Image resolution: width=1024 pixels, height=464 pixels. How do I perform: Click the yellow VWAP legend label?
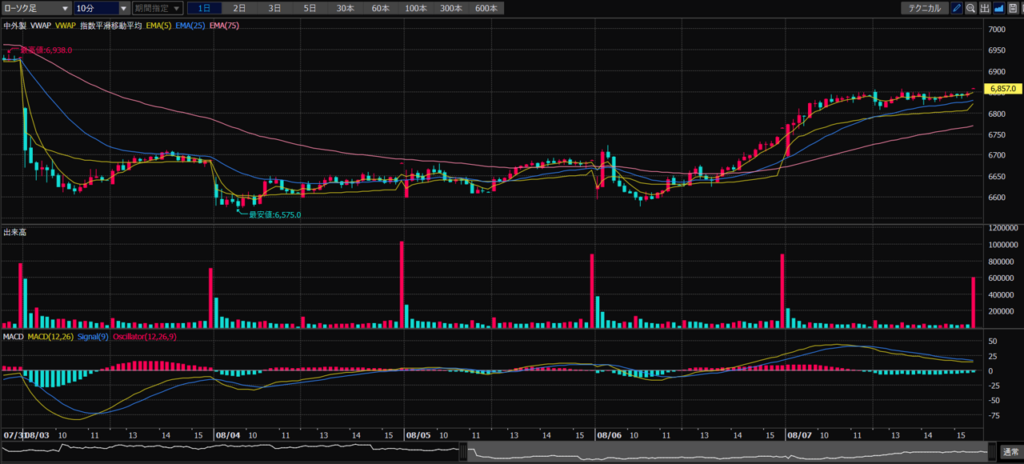click(x=66, y=25)
